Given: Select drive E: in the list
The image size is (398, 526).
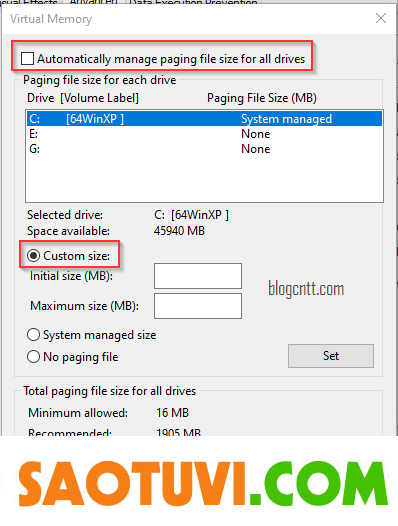Looking at the screenshot, I should [x=204, y=134].
